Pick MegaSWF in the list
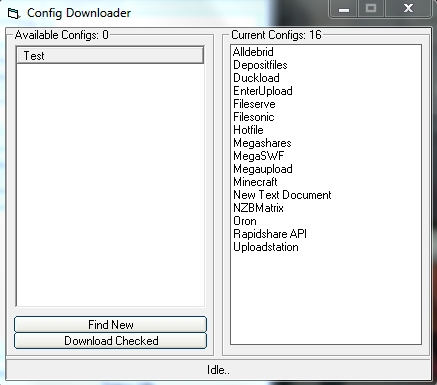437x385 pixels. (x=259, y=156)
